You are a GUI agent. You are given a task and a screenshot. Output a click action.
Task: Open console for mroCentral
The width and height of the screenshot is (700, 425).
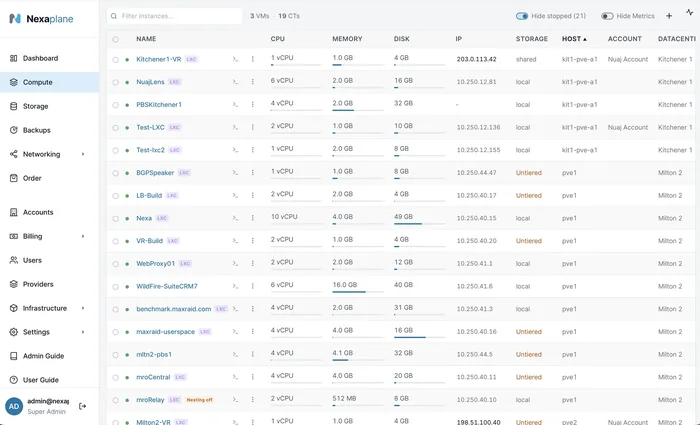[x=235, y=377]
